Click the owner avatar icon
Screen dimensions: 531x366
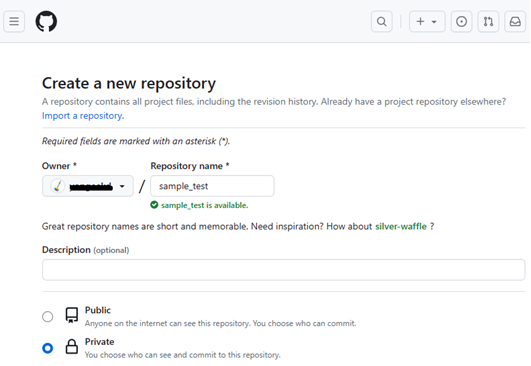[57, 186]
